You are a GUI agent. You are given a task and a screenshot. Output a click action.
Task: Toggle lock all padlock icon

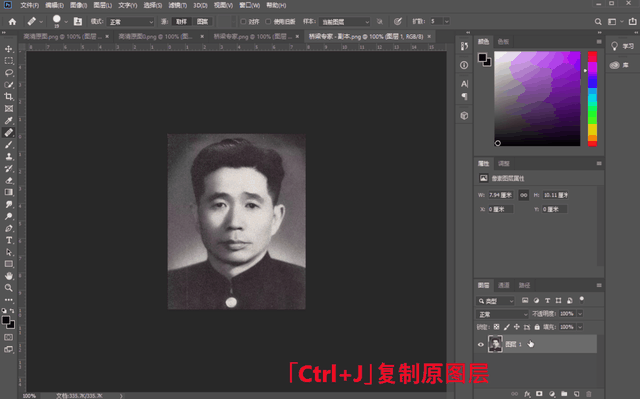[x=537, y=327]
